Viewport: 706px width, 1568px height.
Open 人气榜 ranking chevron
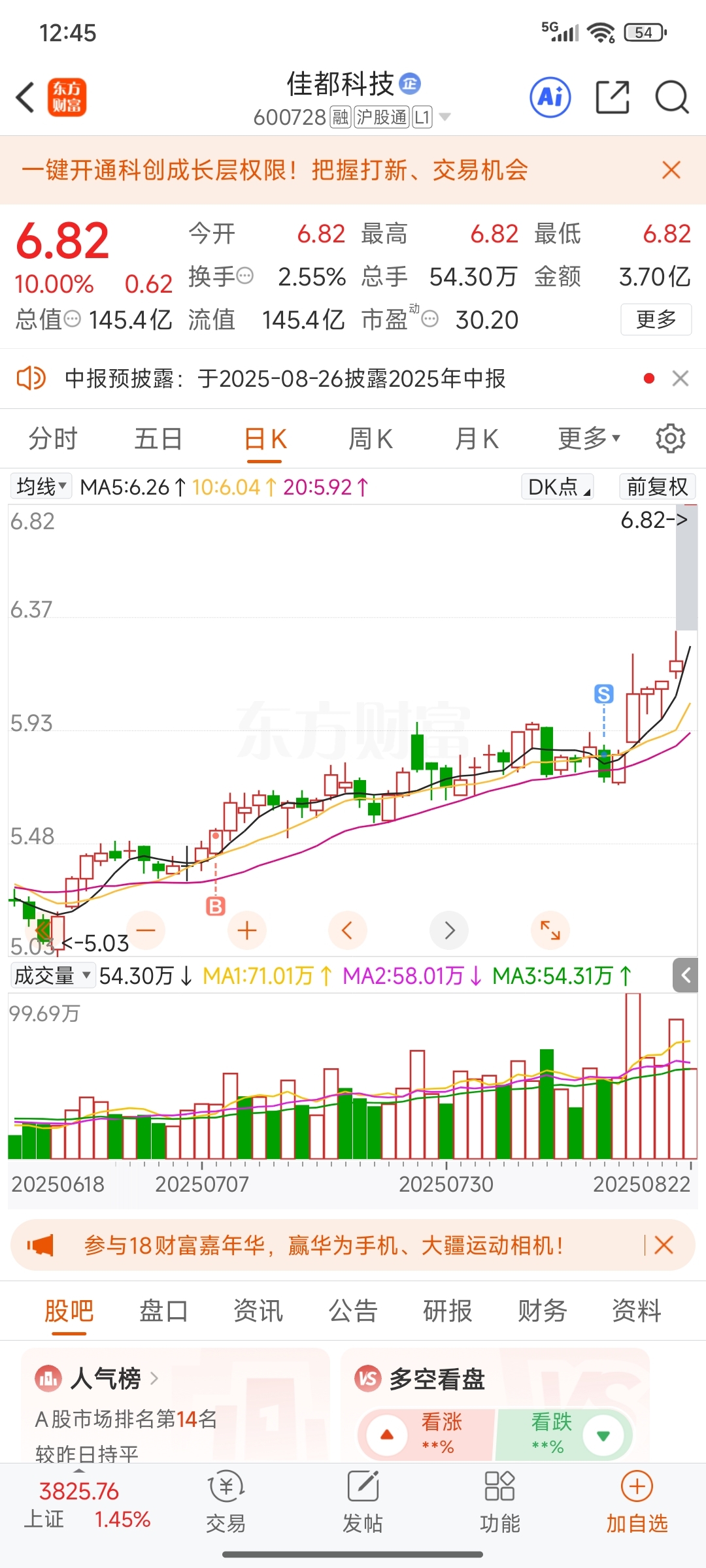point(154,1379)
